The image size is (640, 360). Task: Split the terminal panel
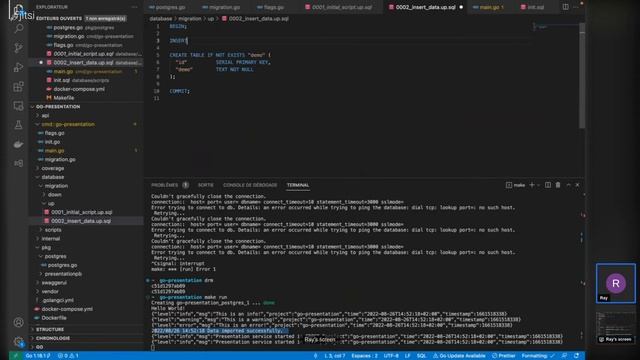pos(548,185)
